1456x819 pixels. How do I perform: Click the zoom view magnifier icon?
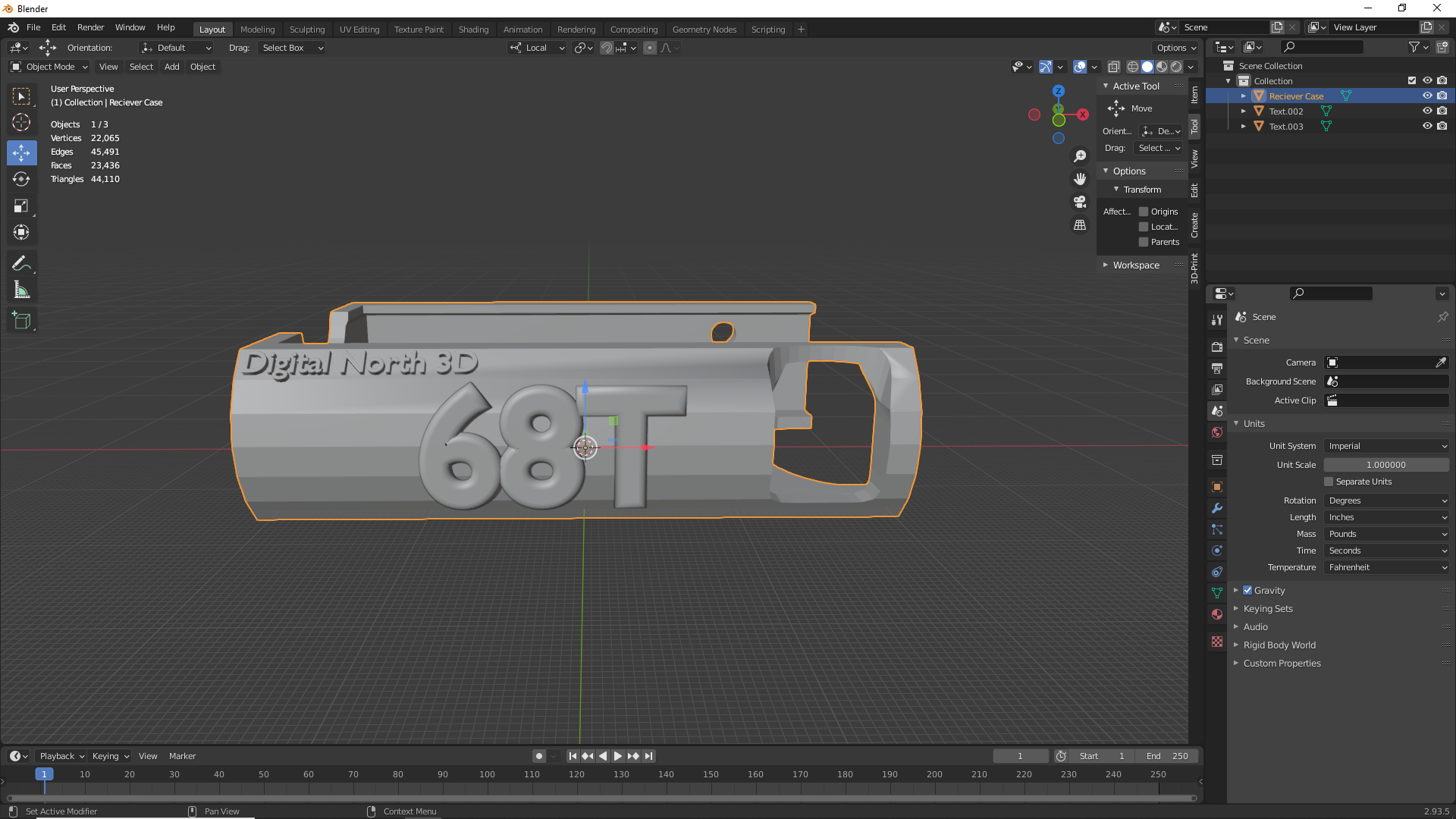coord(1080,156)
